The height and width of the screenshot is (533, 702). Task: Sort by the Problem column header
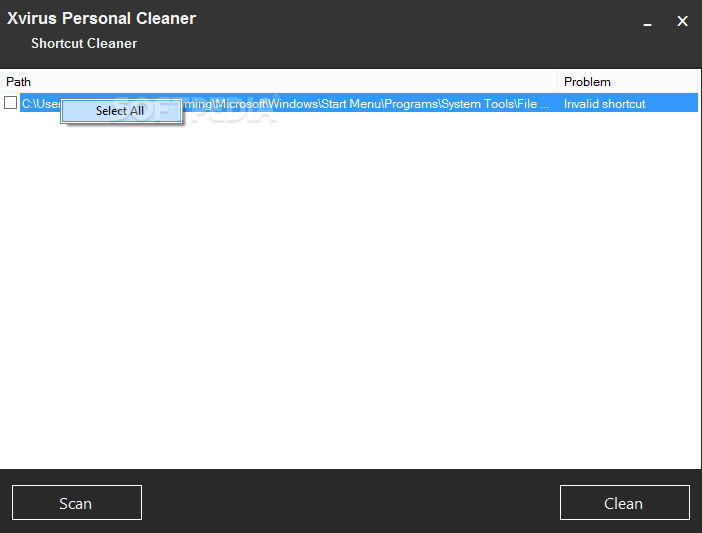coord(628,82)
